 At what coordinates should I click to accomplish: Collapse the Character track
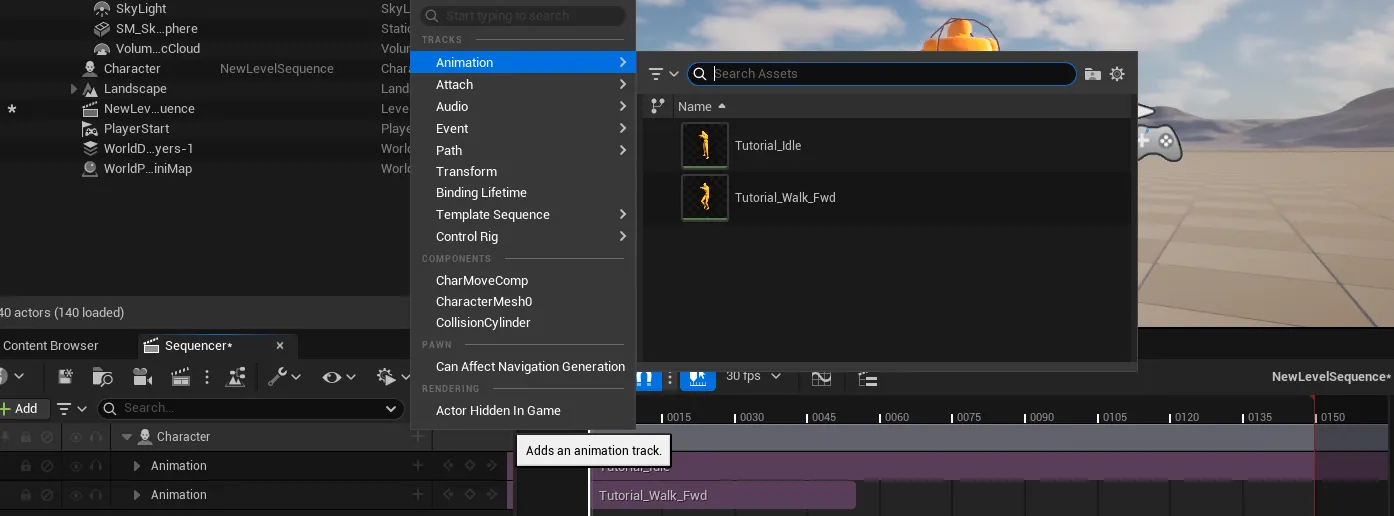click(127, 437)
